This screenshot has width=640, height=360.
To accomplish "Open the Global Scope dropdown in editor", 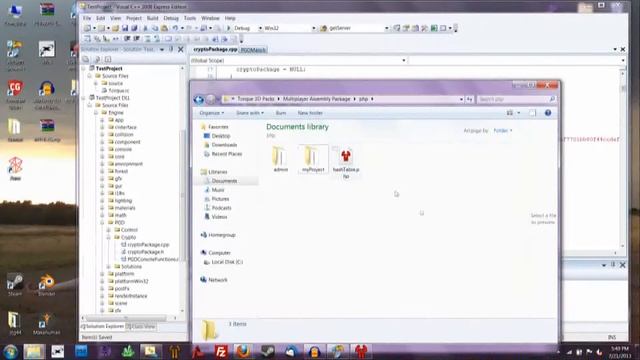I will (x=404, y=60).
